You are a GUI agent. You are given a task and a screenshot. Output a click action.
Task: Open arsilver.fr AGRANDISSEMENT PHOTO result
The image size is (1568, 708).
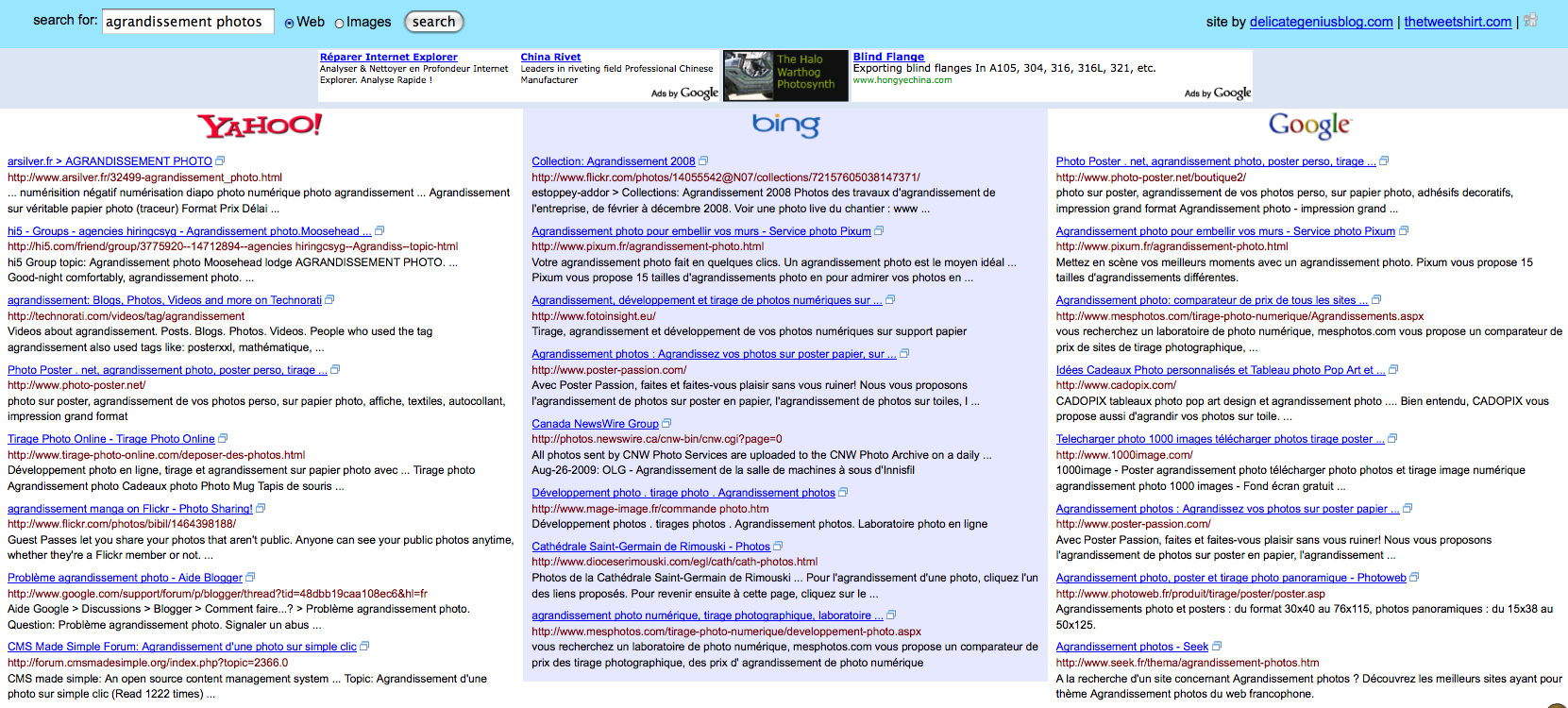(x=110, y=161)
